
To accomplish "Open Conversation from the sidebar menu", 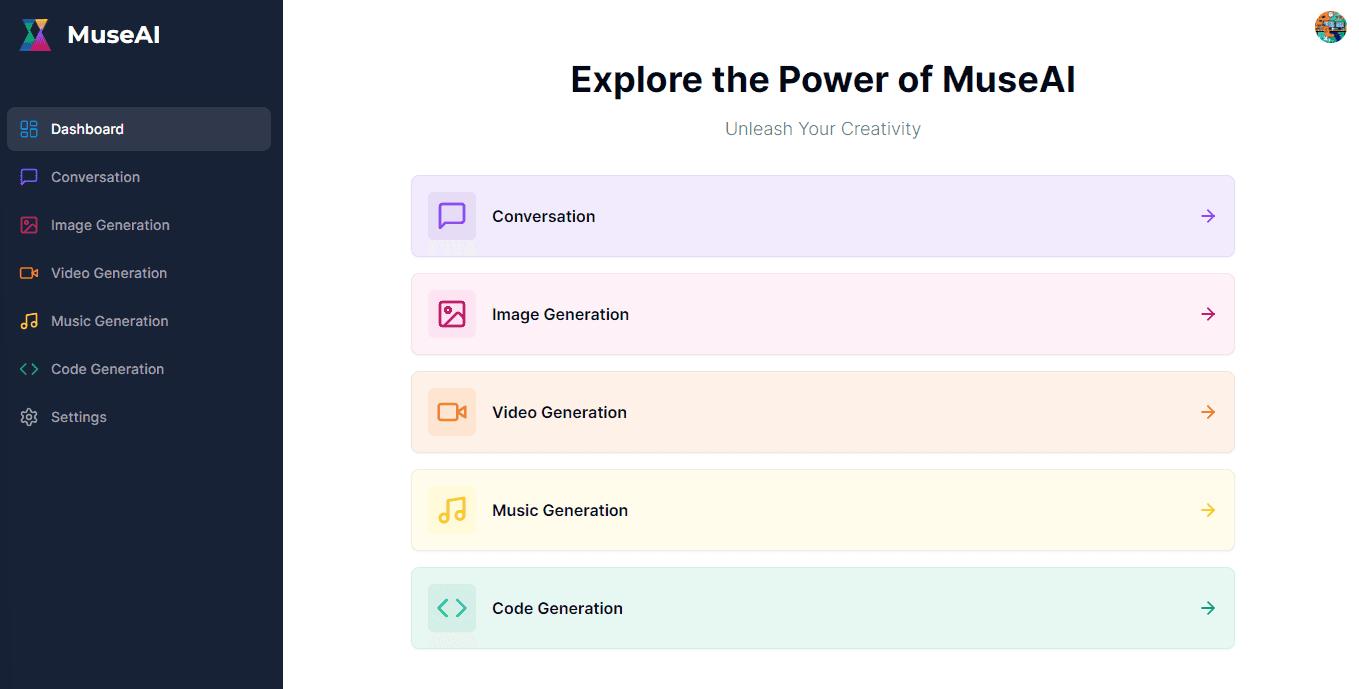I will pyautogui.click(x=95, y=177).
